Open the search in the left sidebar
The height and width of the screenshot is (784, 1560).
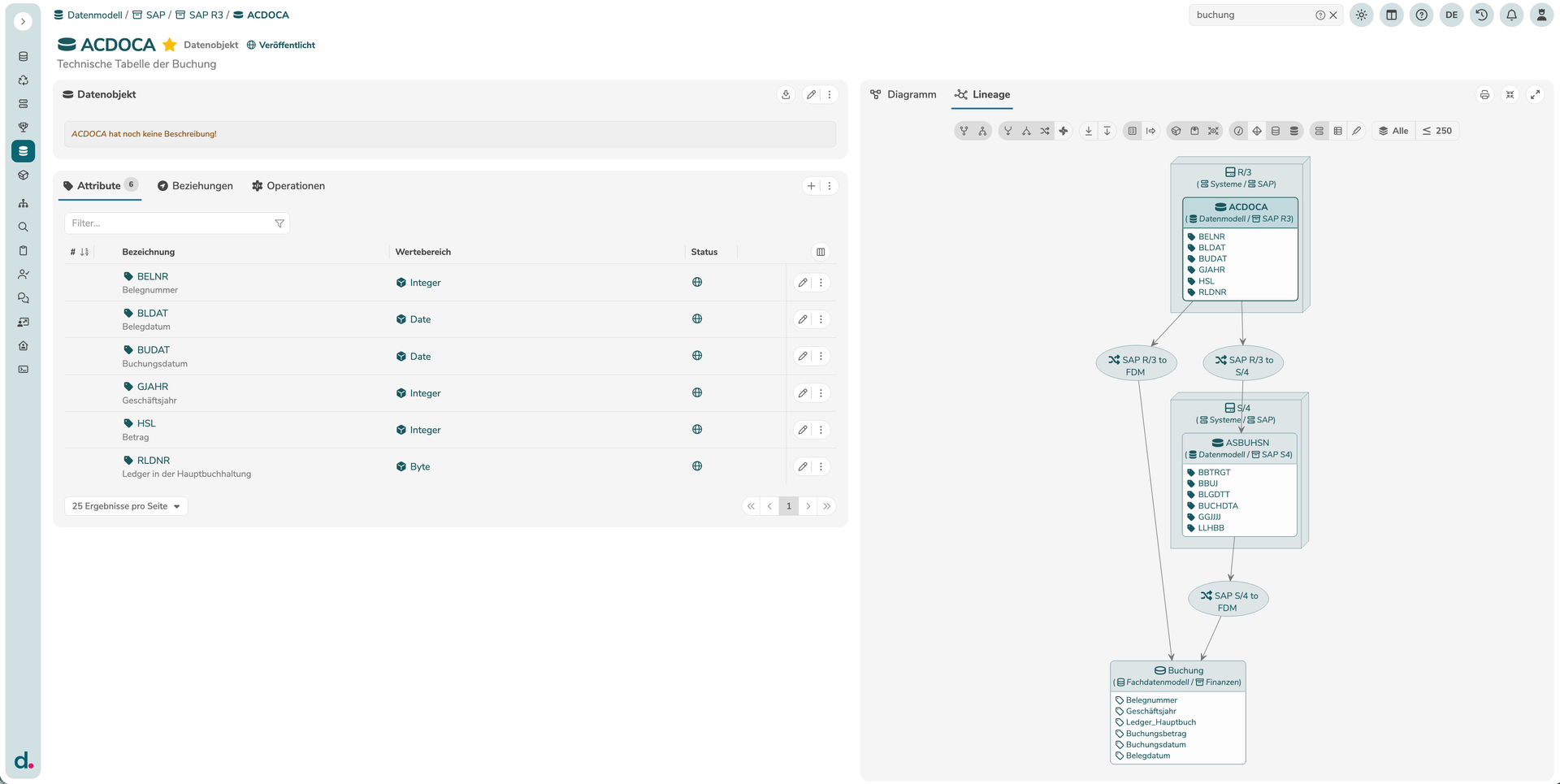tap(23, 227)
